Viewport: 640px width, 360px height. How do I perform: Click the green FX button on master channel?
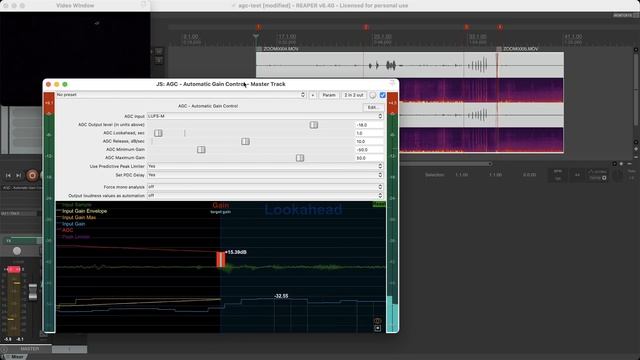pos(20,241)
